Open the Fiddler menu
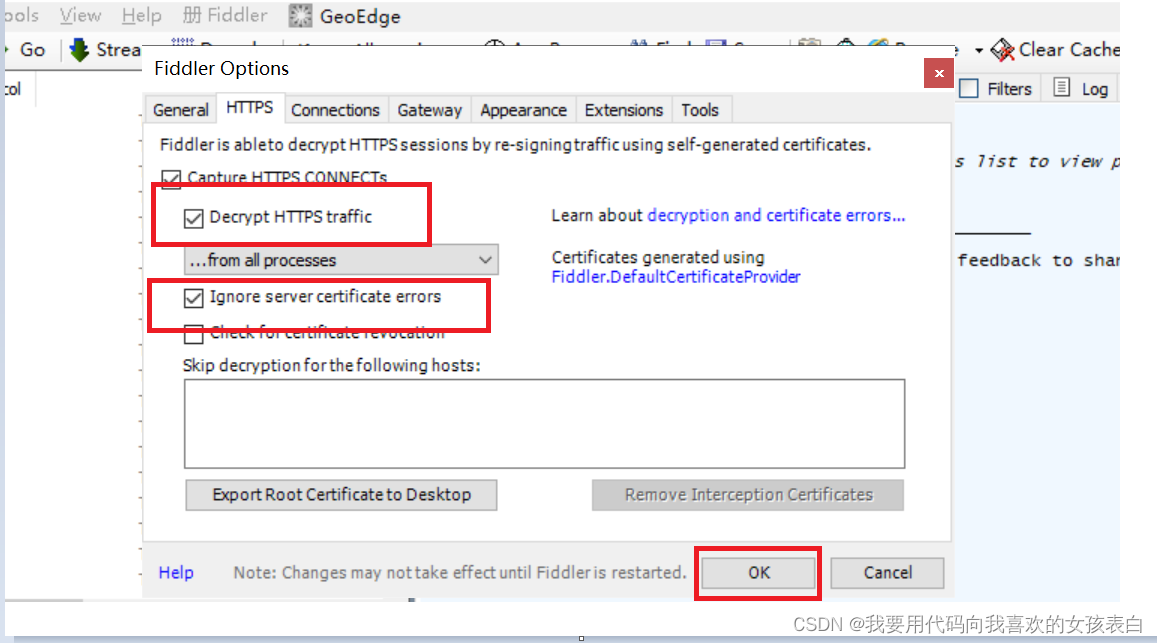The height and width of the screenshot is (643, 1157). tap(225, 16)
